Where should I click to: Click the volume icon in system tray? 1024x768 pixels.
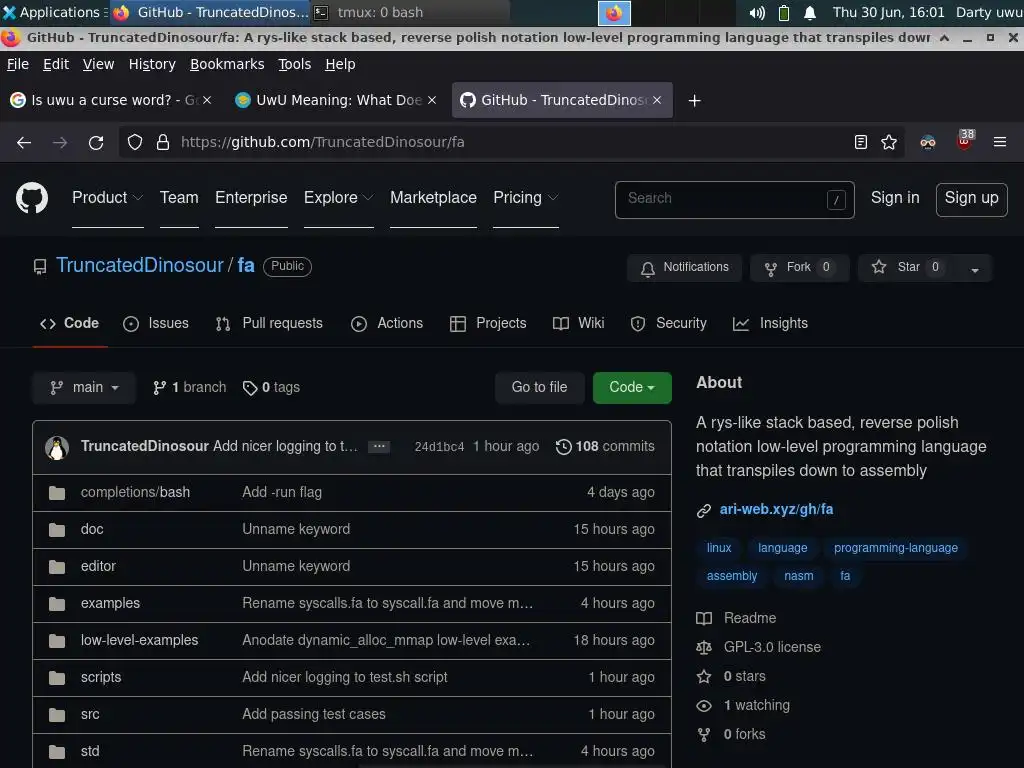(x=757, y=12)
